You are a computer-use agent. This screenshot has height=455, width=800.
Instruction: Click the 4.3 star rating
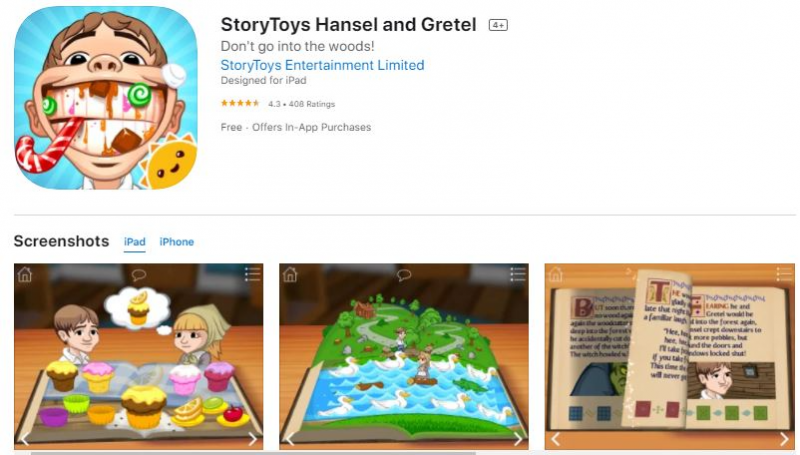point(240,104)
